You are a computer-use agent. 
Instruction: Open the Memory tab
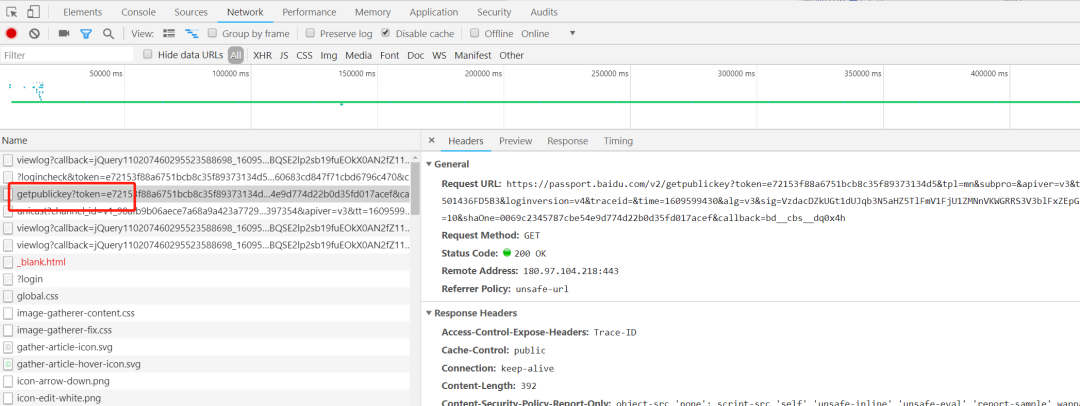coord(373,12)
